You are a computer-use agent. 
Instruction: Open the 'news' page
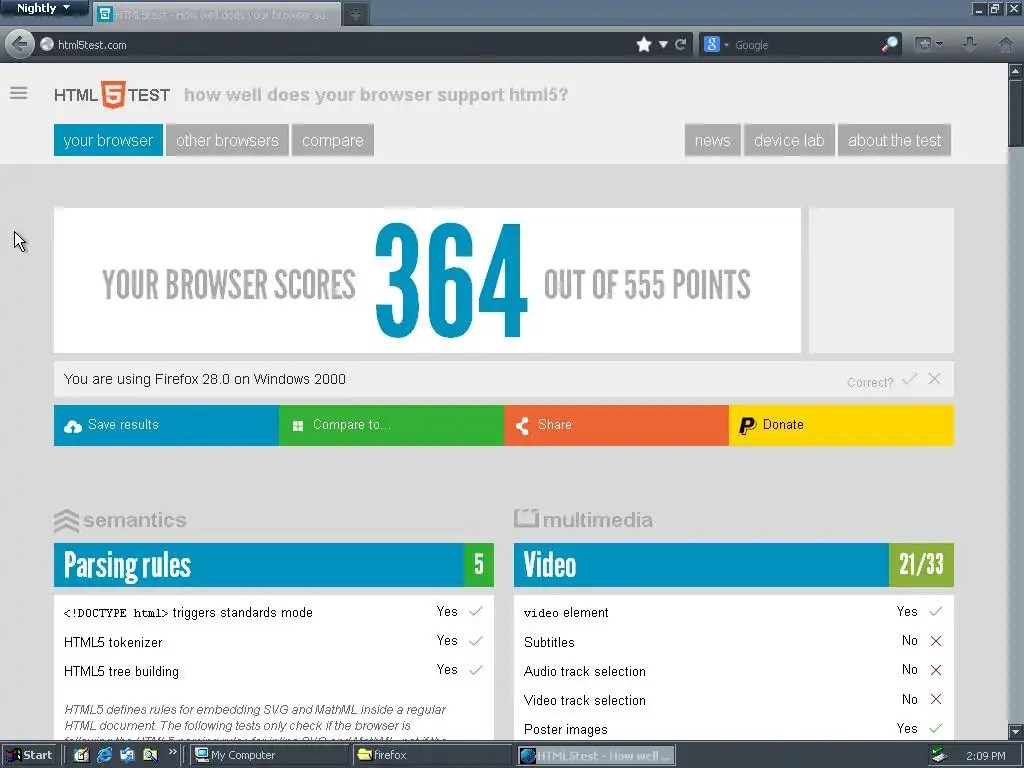click(712, 140)
